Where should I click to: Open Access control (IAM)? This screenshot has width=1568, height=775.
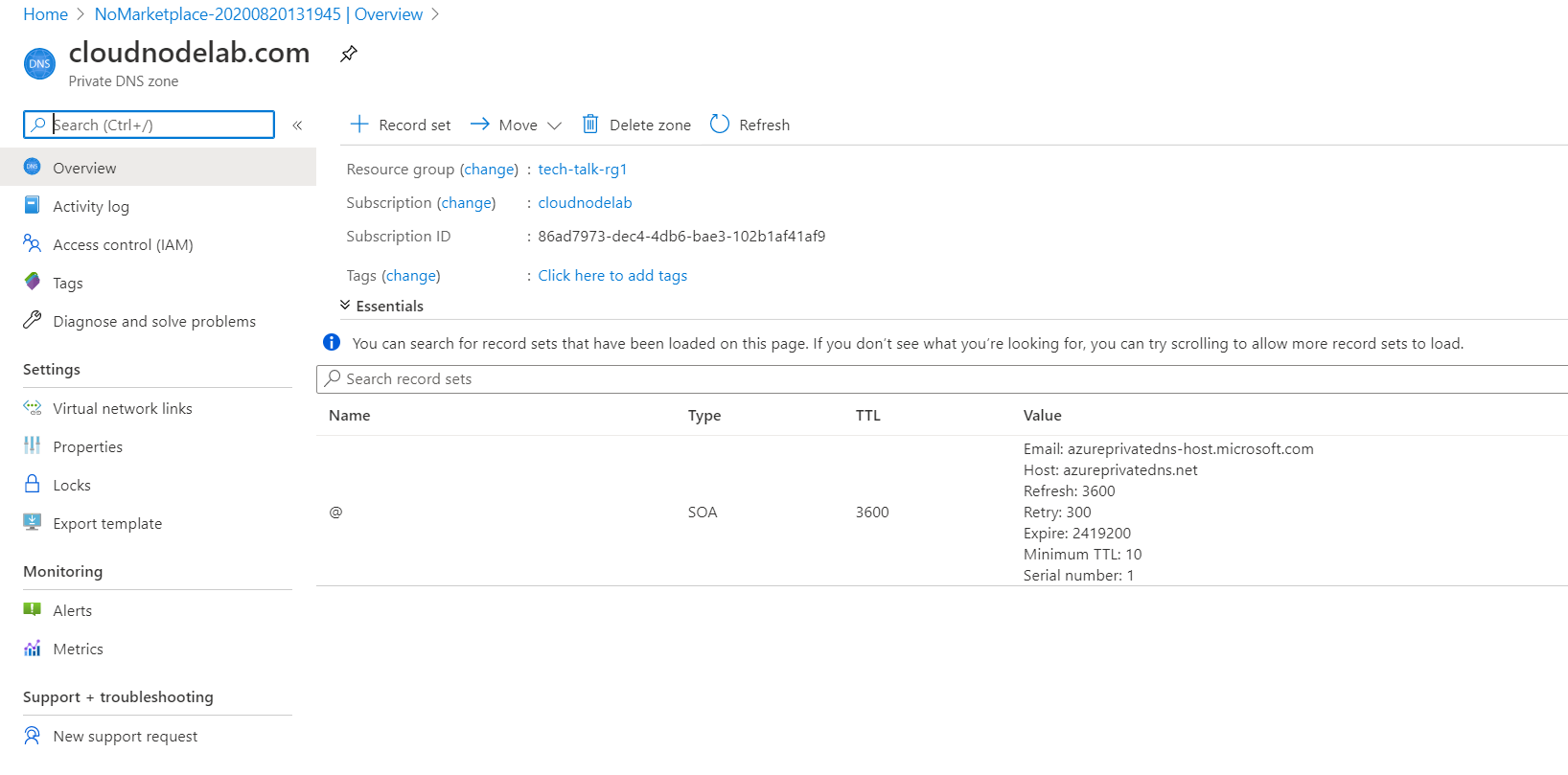pos(123,244)
